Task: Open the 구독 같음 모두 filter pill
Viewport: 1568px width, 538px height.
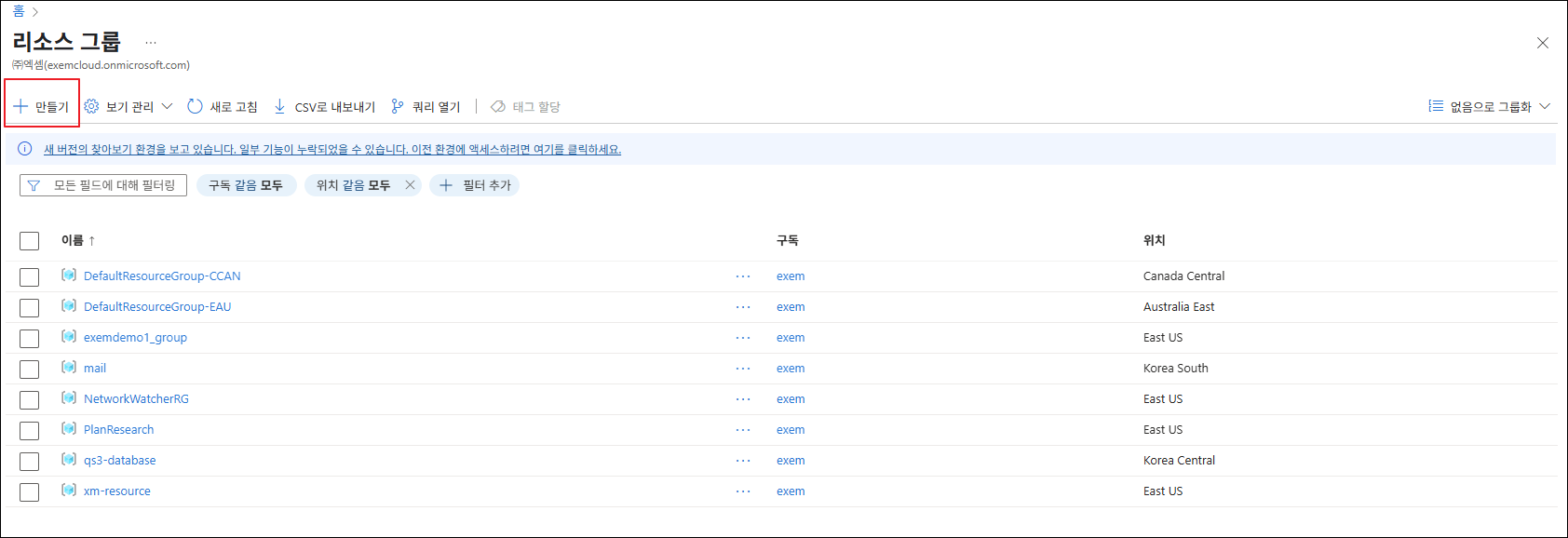Action: [246, 185]
